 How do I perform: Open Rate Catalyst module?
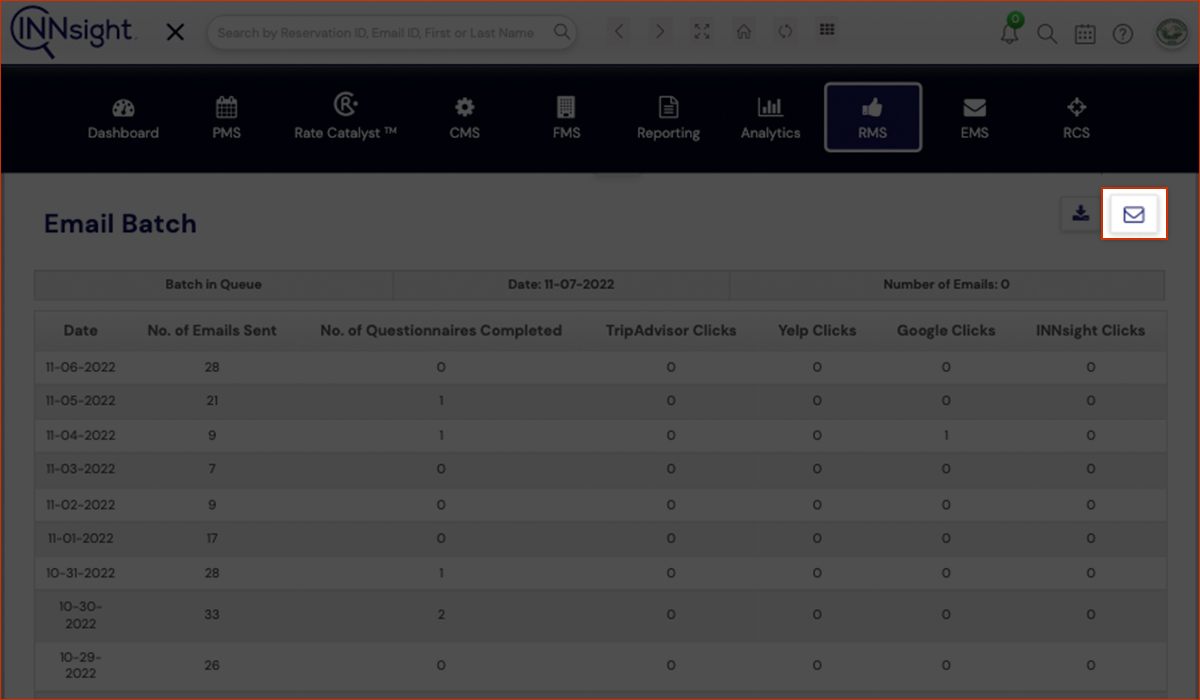click(x=345, y=118)
